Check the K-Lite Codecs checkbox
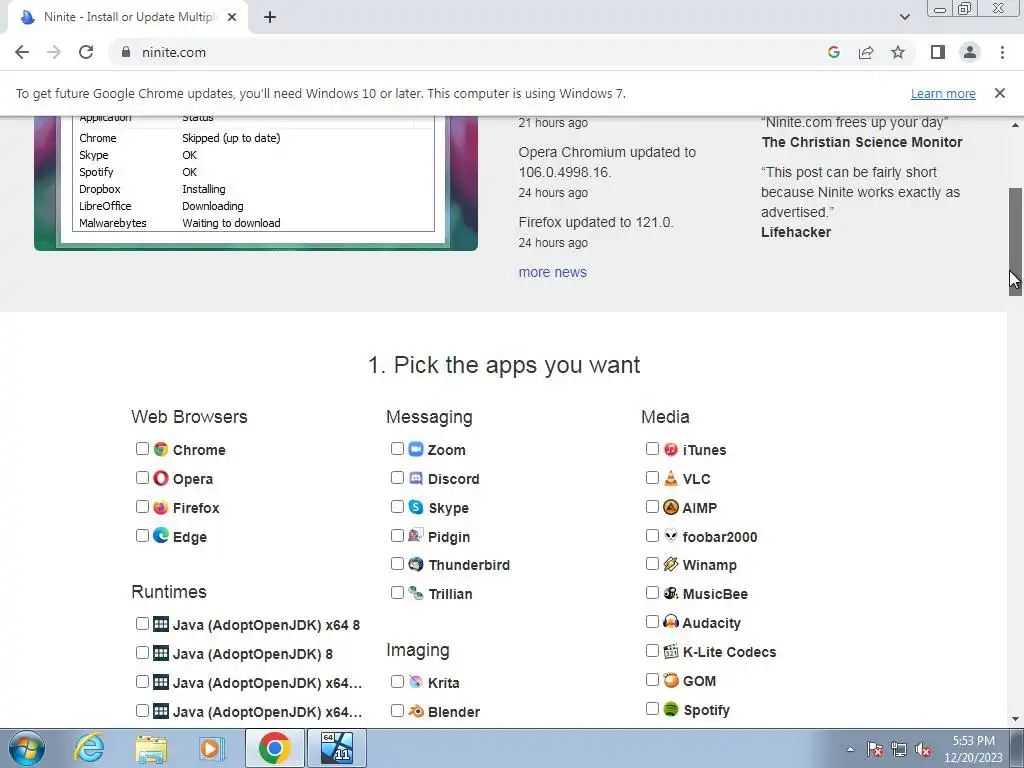1024x768 pixels. click(652, 650)
